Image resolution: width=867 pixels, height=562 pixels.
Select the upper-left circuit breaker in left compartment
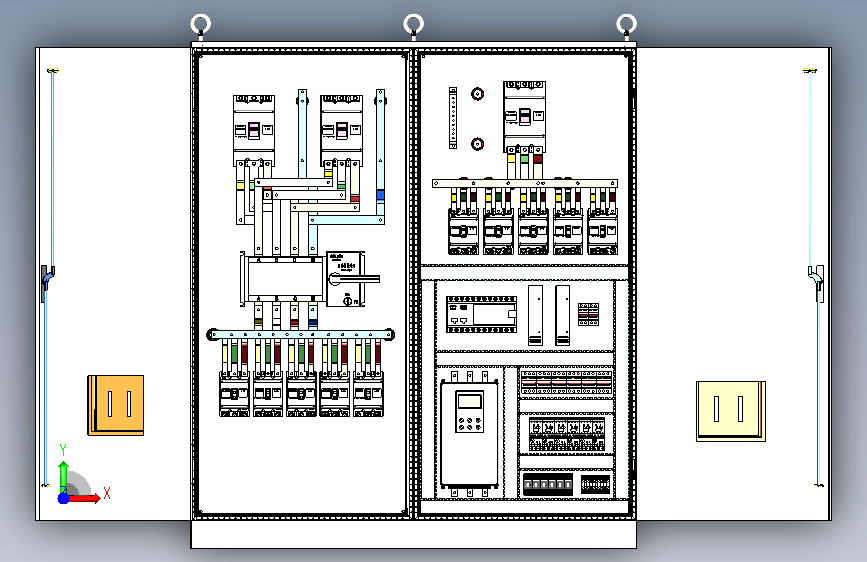[254, 129]
